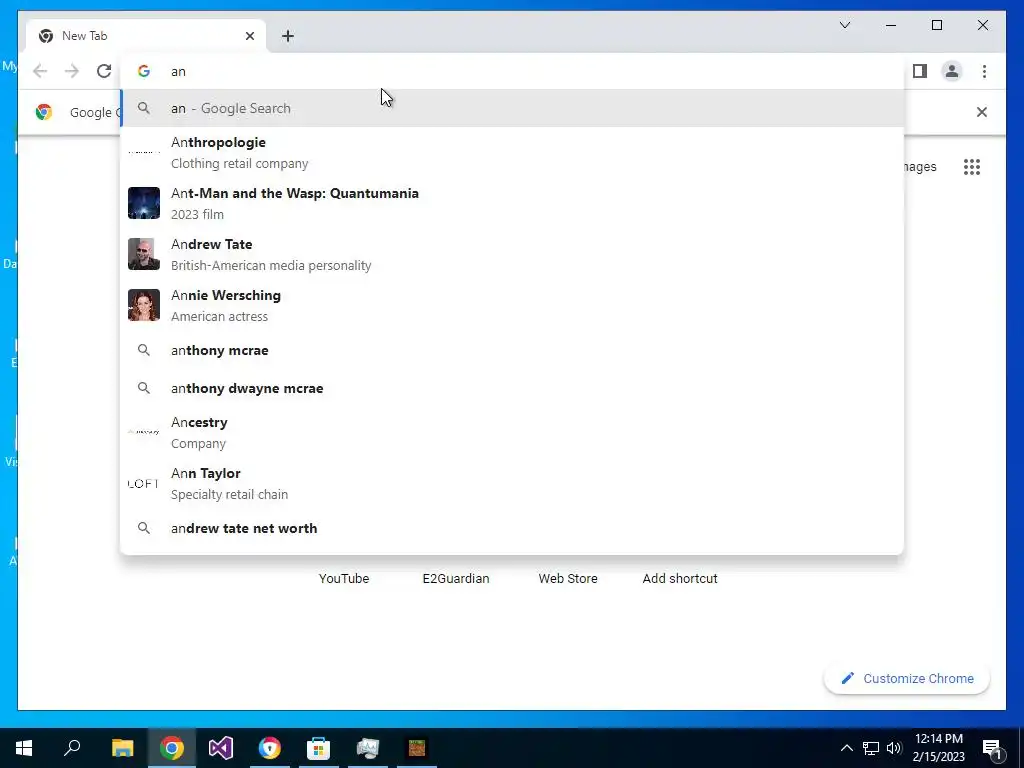Reload the current page

click(x=104, y=71)
